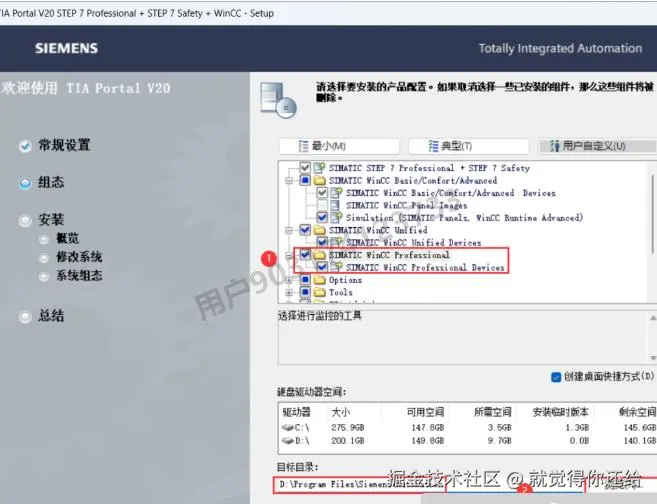Screen dimensions: 657x504
Task: Click the WinCC Professional folder icon
Action: point(320,255)
